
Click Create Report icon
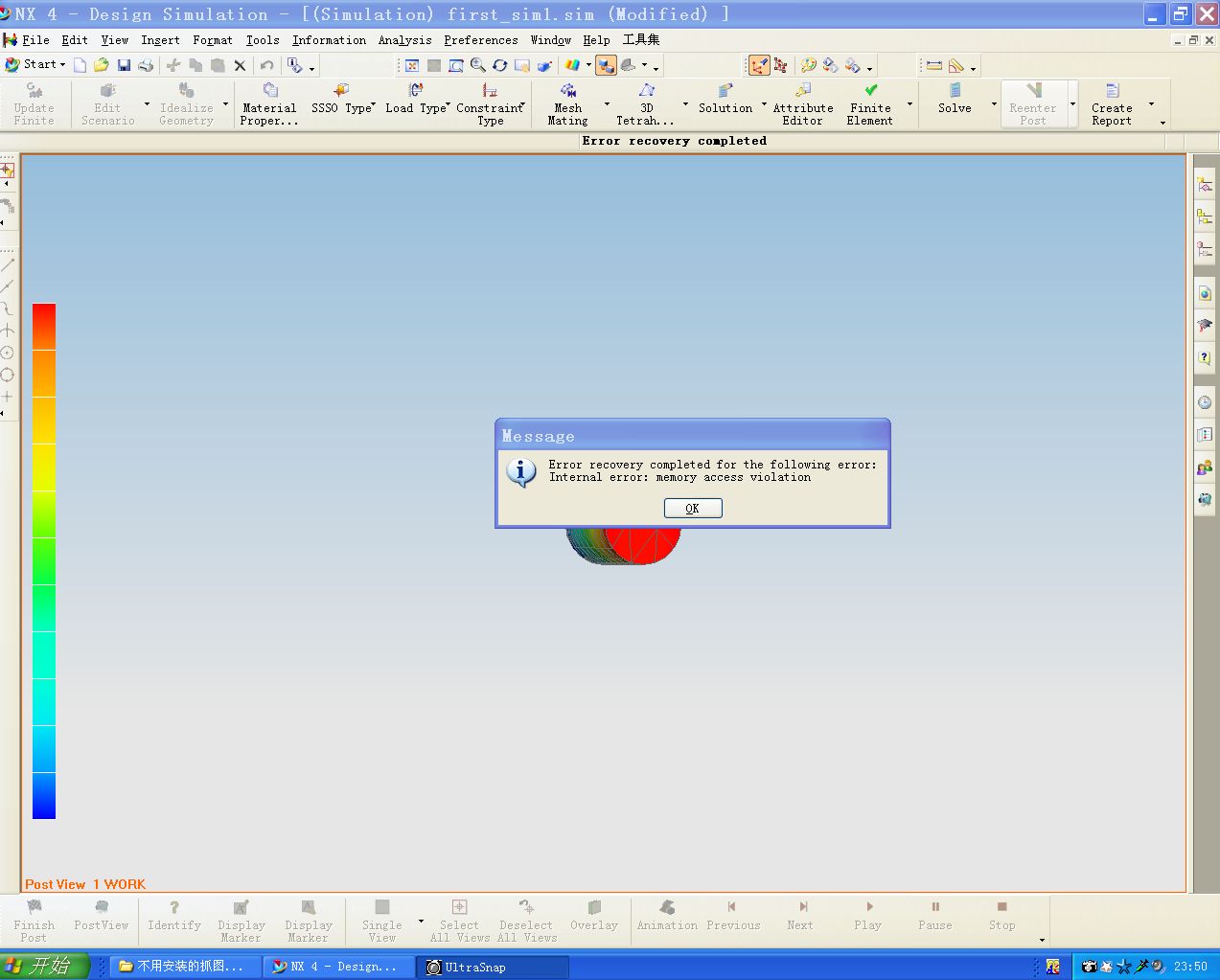tap(1112, 103)
